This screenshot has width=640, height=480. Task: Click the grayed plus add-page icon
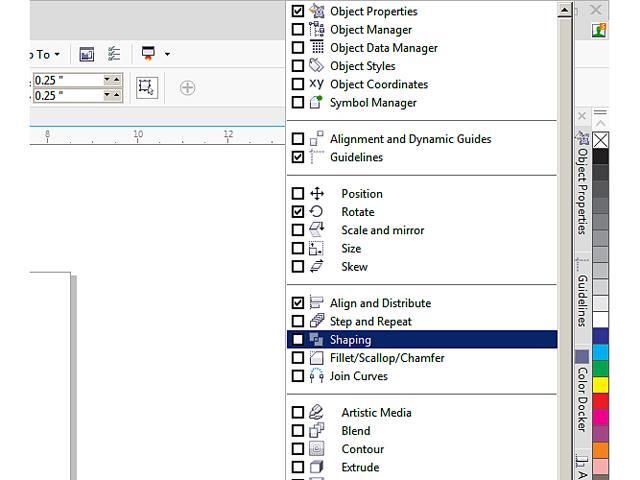click(187, 88)
